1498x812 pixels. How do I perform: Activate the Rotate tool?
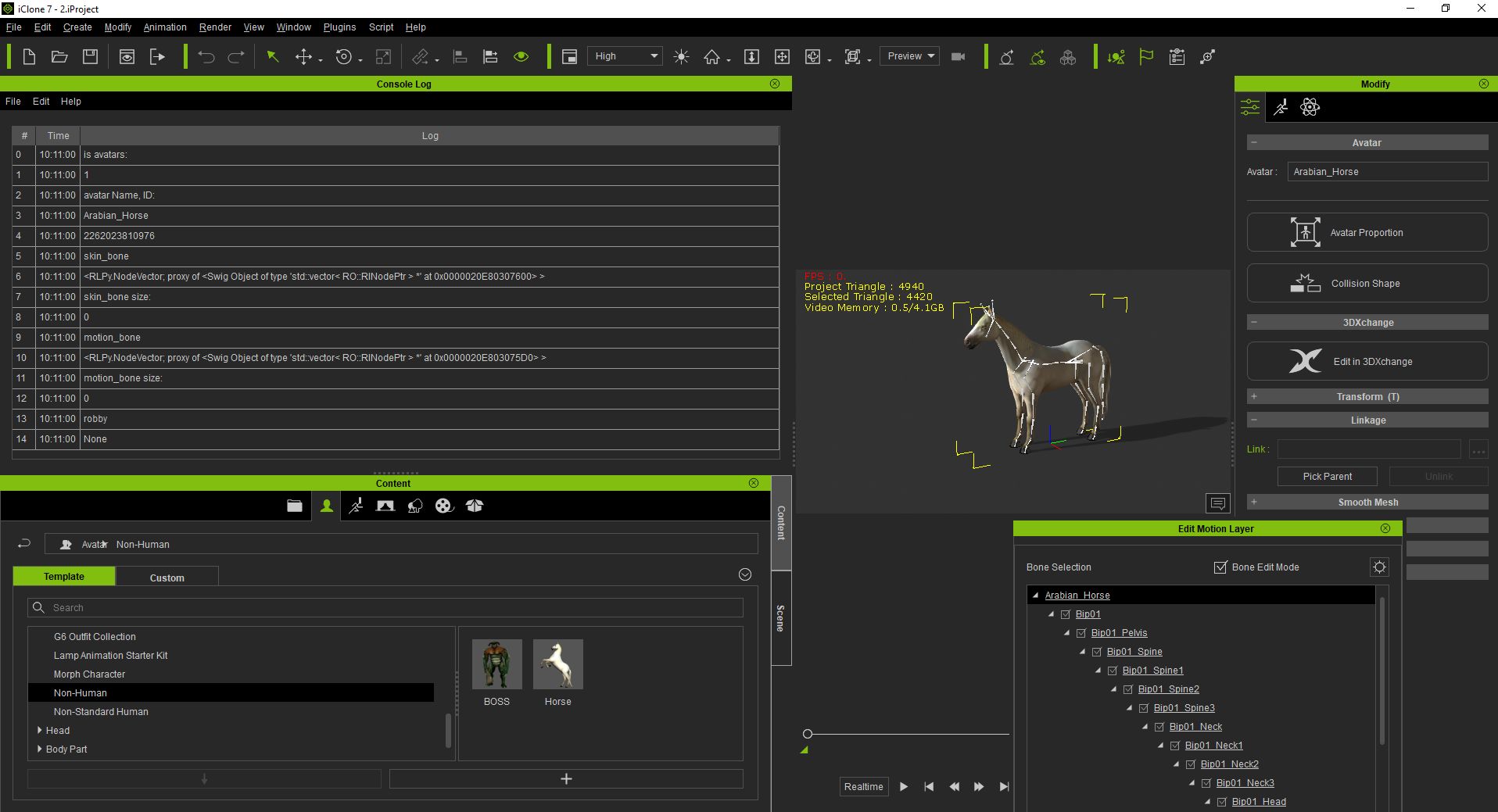[344, 56]
